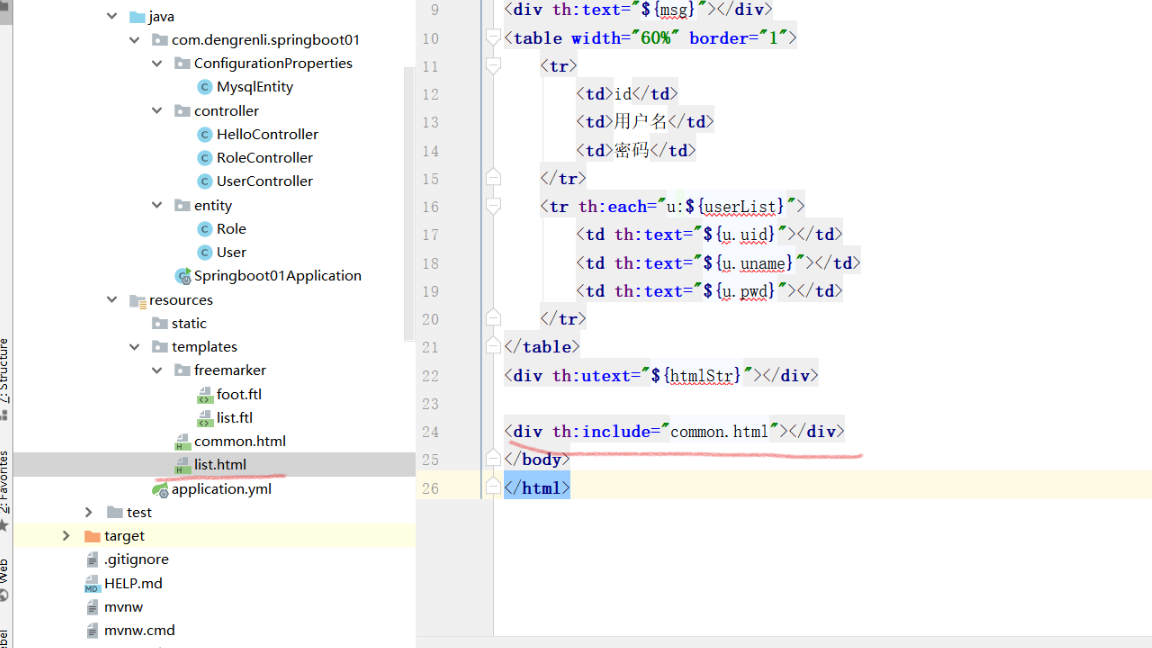Click the RoleController class icon
Screen dimensions: 1152x648
(x=205, y=158)
